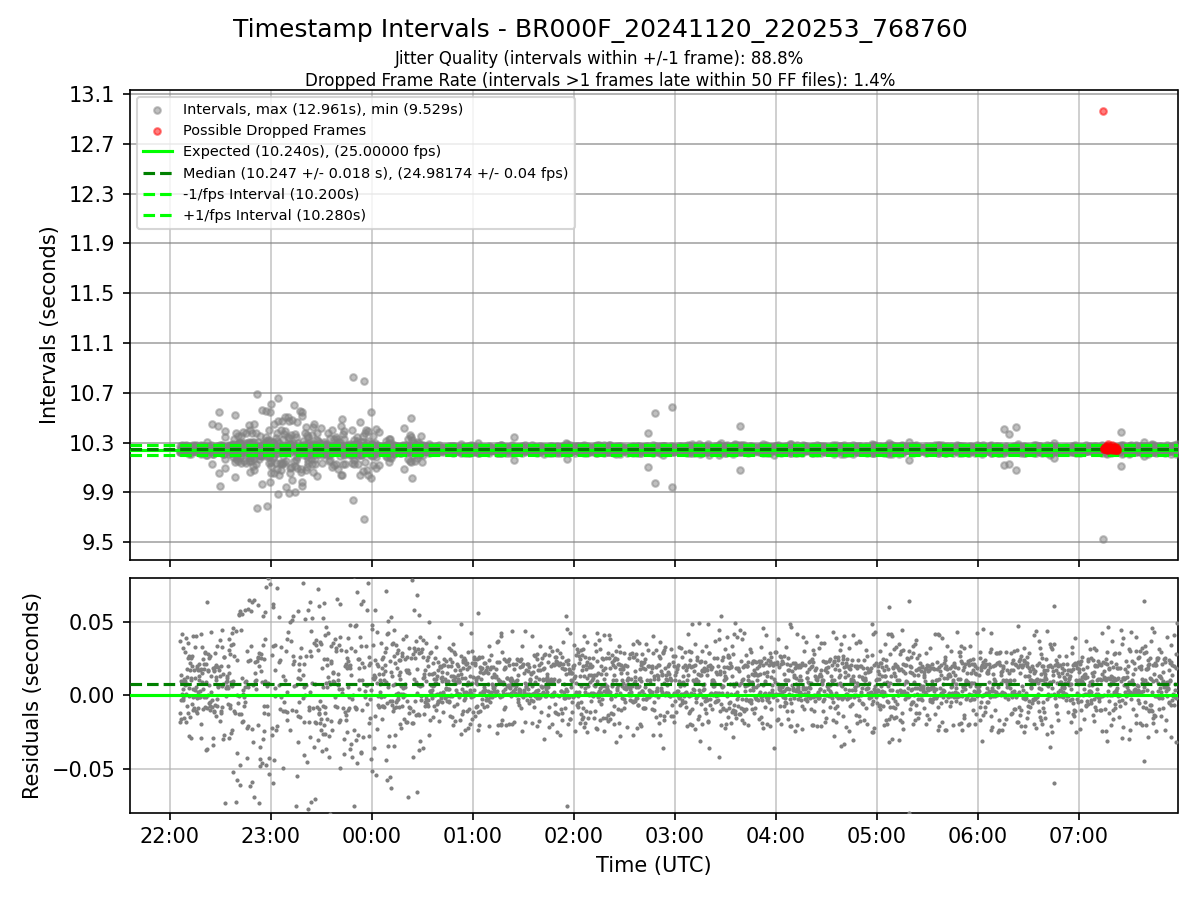Screen dimensions: 1200x900
Task: Select the 'Jitter Quality' 88.8% subtitle line
Action: 599,59
